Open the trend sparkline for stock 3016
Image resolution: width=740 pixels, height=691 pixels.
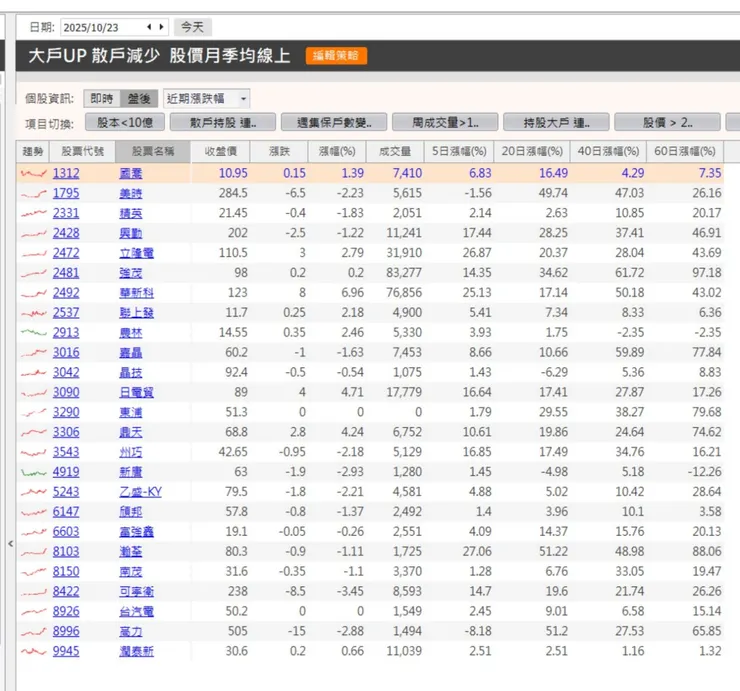(x=34, y=353)
